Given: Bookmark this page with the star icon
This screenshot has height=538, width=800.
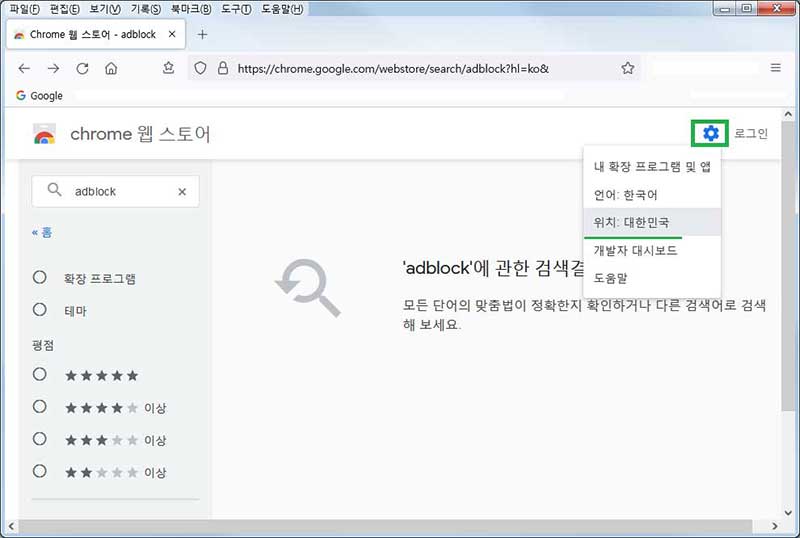Looking at the screenshot, I should point(628,68).
